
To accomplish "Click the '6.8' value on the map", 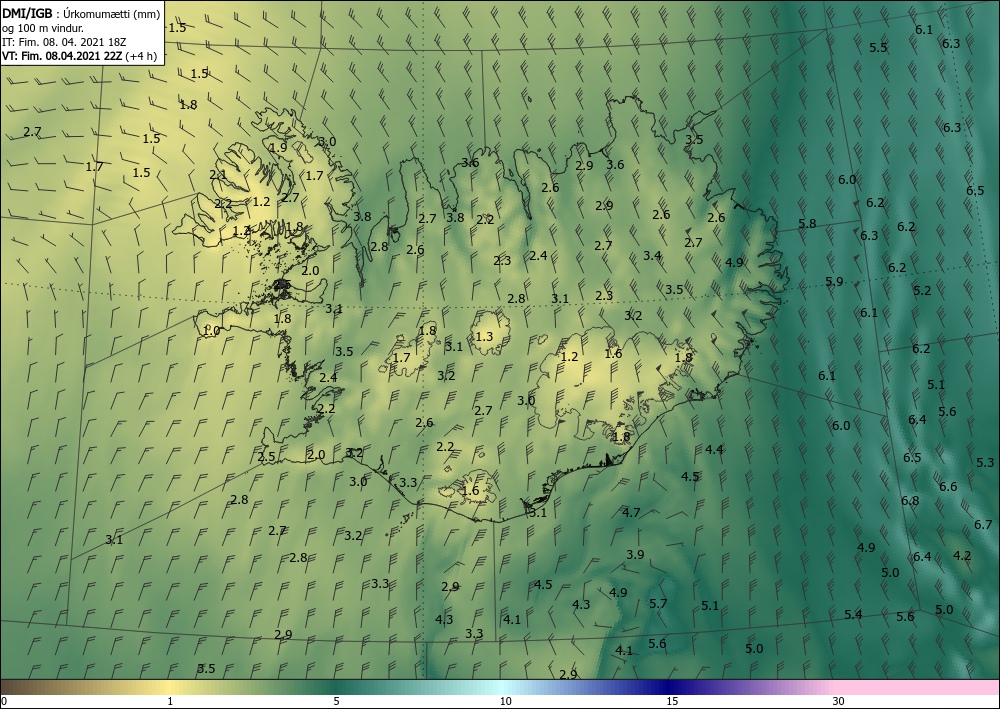I will click(910, 501).
